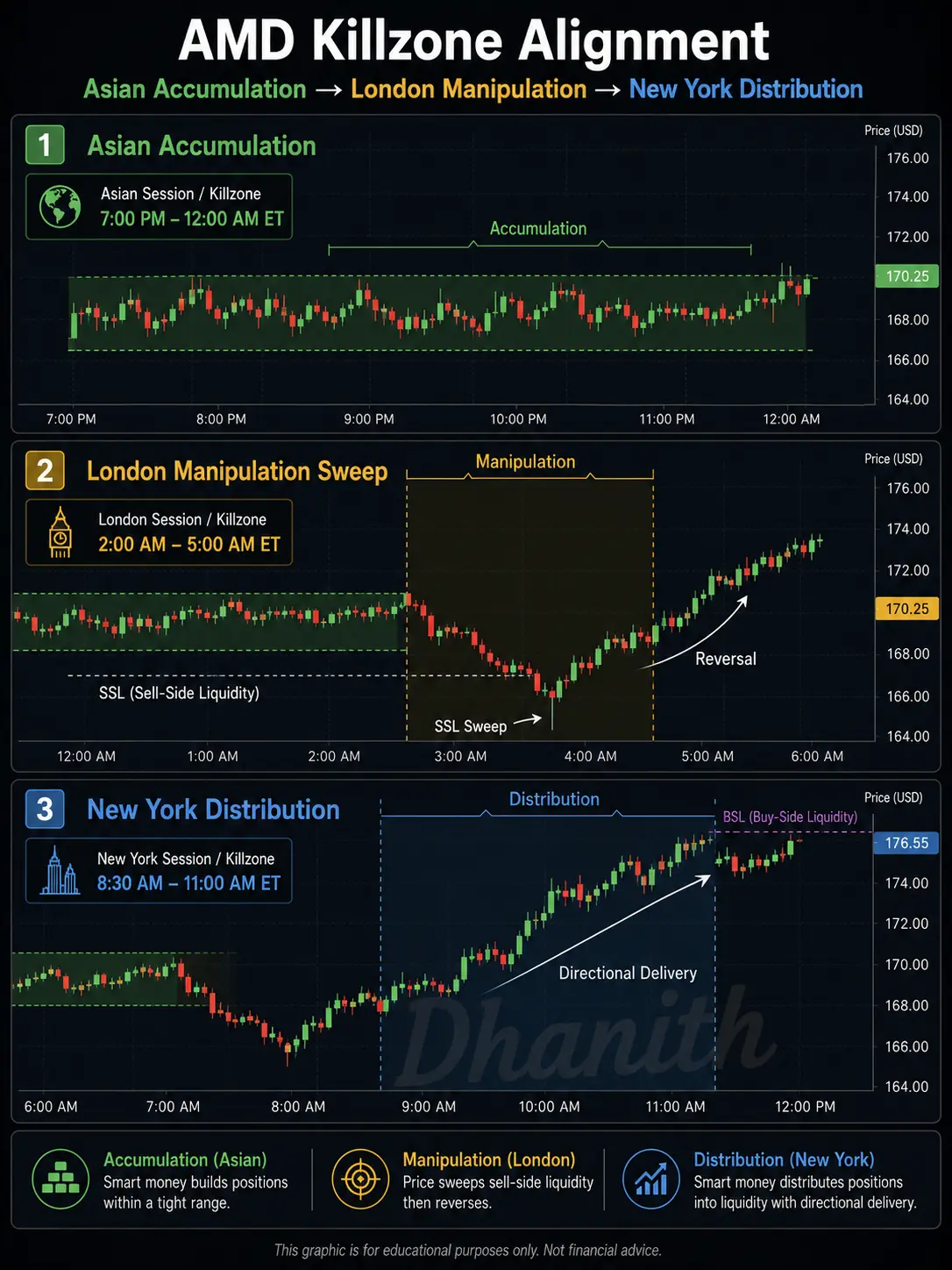The image size is (952, 1270).
Task: Click '10:00 AM' on the New York chart axis
Action: pyautogui.click(x=549, y=1107)
